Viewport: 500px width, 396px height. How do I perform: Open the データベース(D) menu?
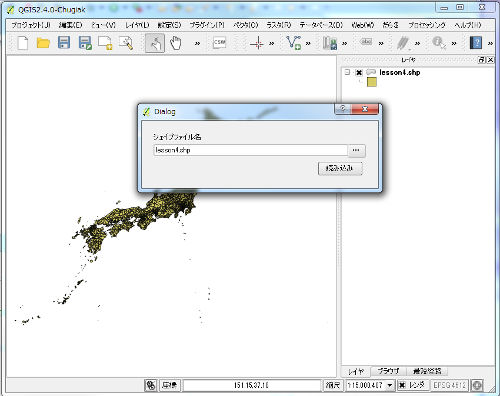321,25
